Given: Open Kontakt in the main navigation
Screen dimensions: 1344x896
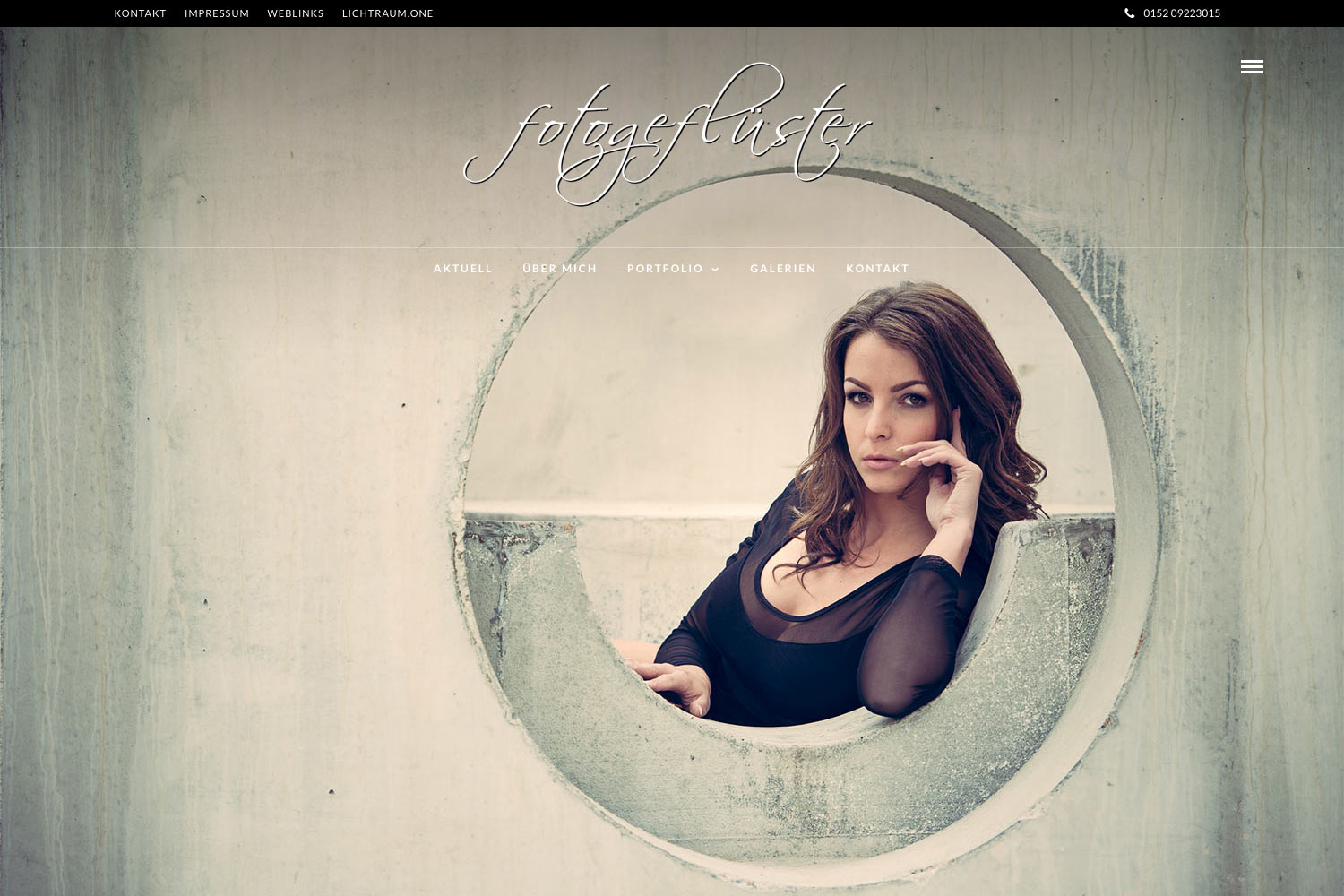Looking at the screenshot, I should tap(877, 269).
